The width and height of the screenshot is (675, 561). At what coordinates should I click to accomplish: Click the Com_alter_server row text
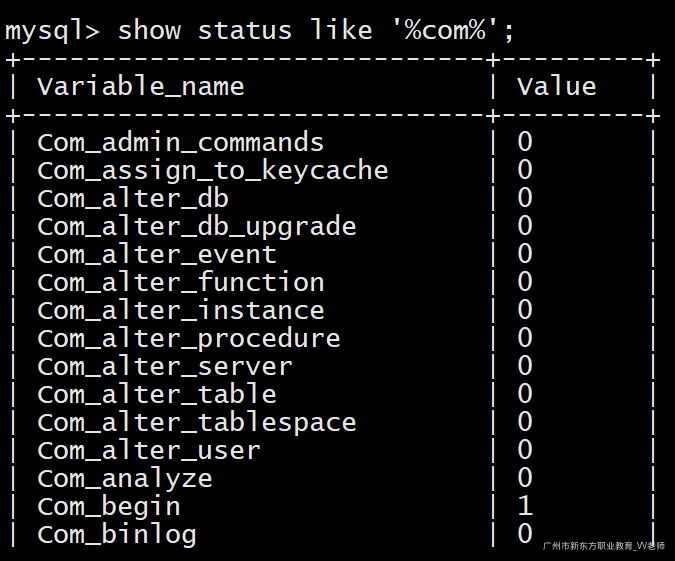[x=165, y=367]
